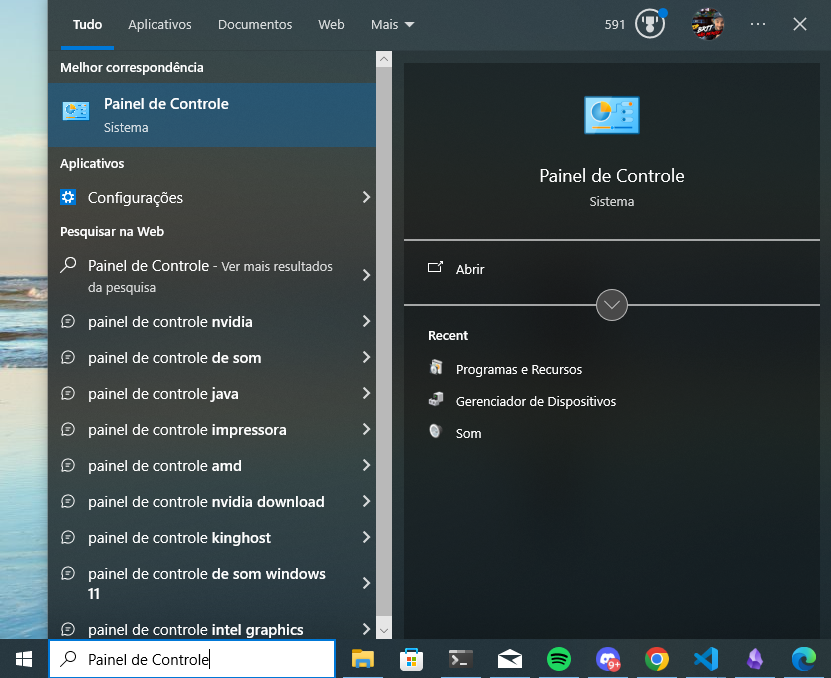Expand more actions with down chevron
The height and width of the screenshot is (678, 831).
click(x=611, y=304)
